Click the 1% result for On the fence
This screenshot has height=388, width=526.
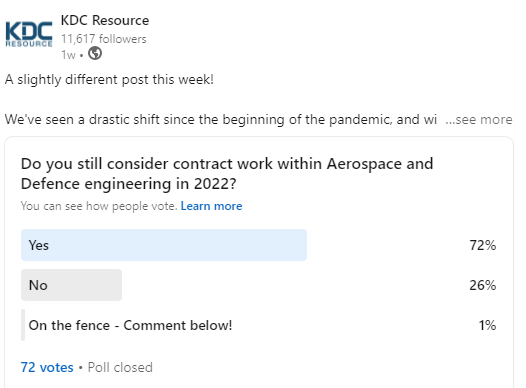[x=487, y=325]
